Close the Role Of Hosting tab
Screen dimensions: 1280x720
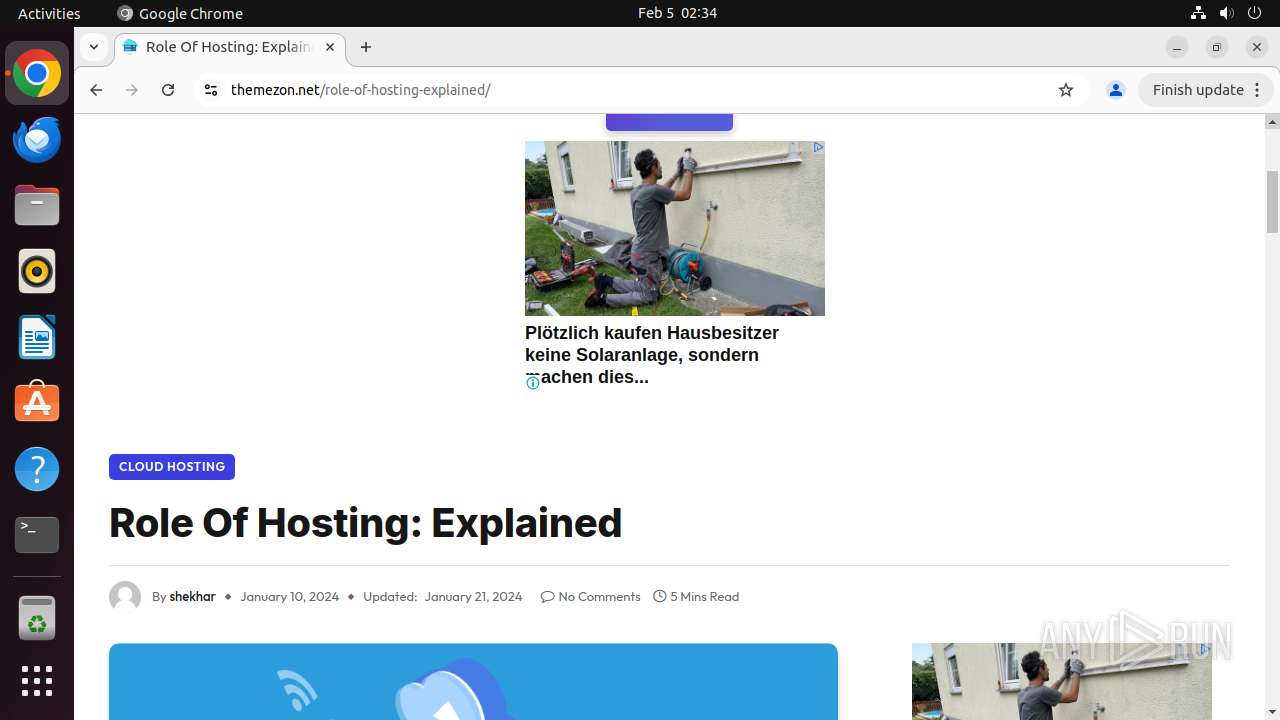tap(330, 47)
